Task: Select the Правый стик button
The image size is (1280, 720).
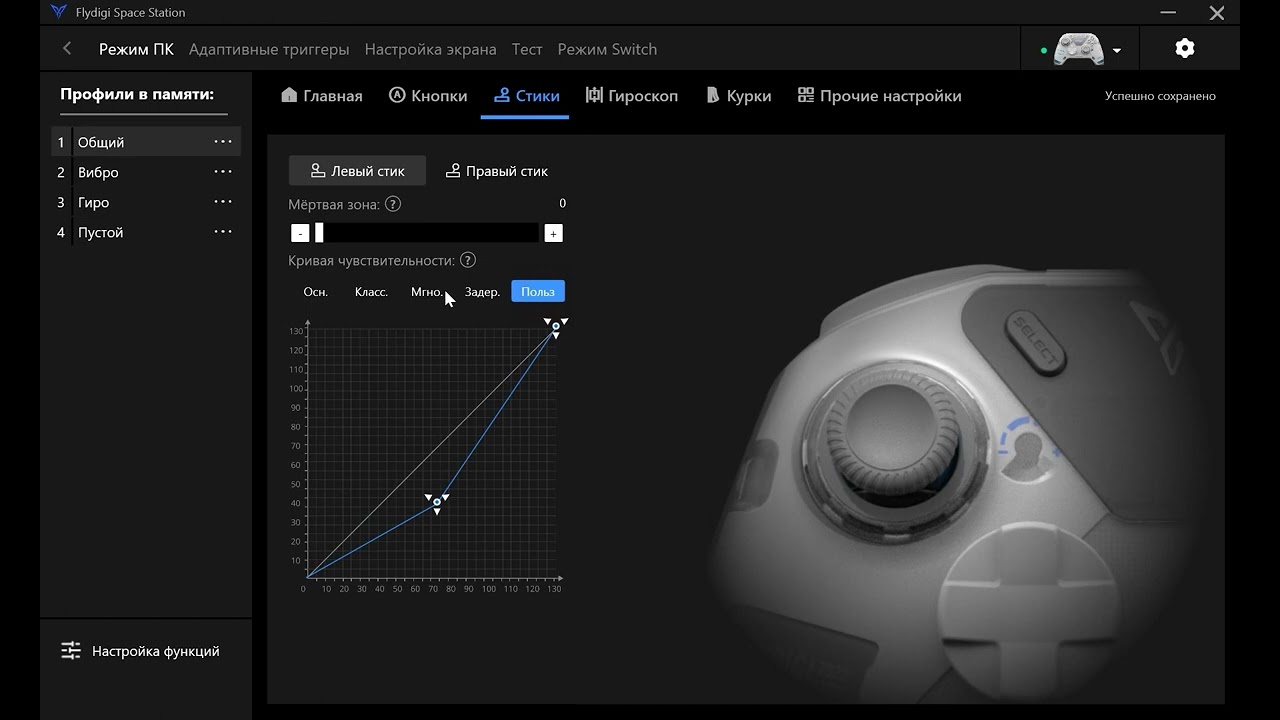Action: pyautogui.click(x=497, y=171)
